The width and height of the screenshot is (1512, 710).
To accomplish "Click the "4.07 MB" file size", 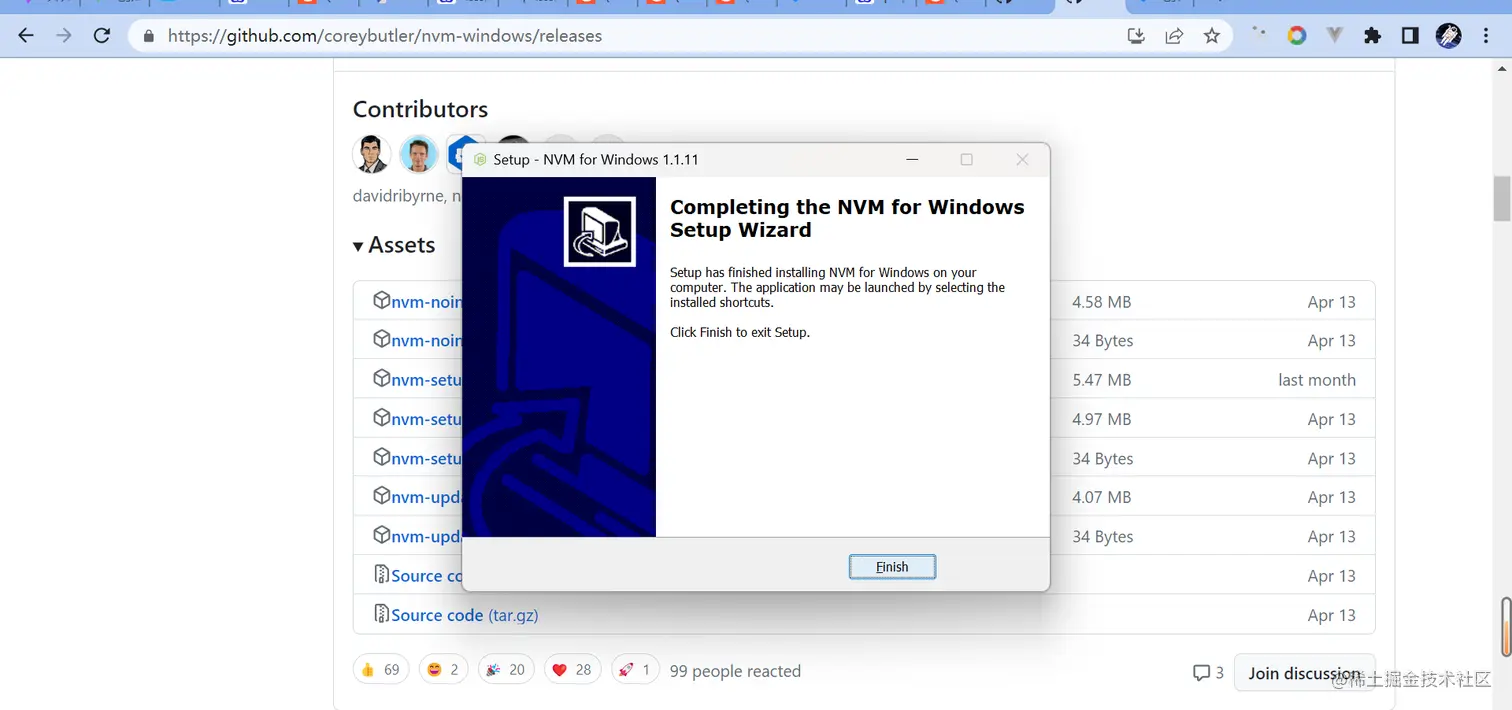I will point(1102,497).
